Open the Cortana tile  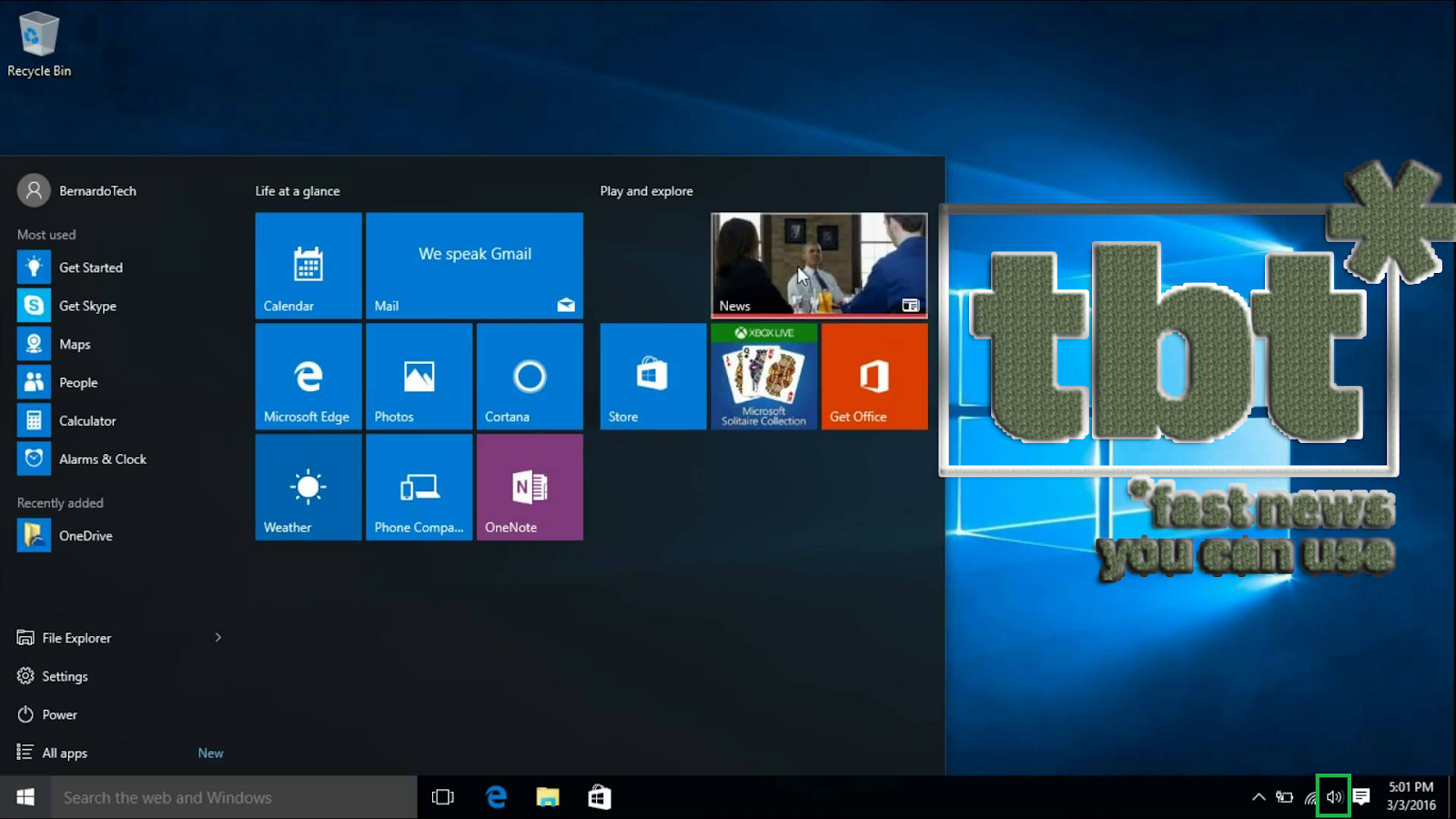(x=530, y=377)
